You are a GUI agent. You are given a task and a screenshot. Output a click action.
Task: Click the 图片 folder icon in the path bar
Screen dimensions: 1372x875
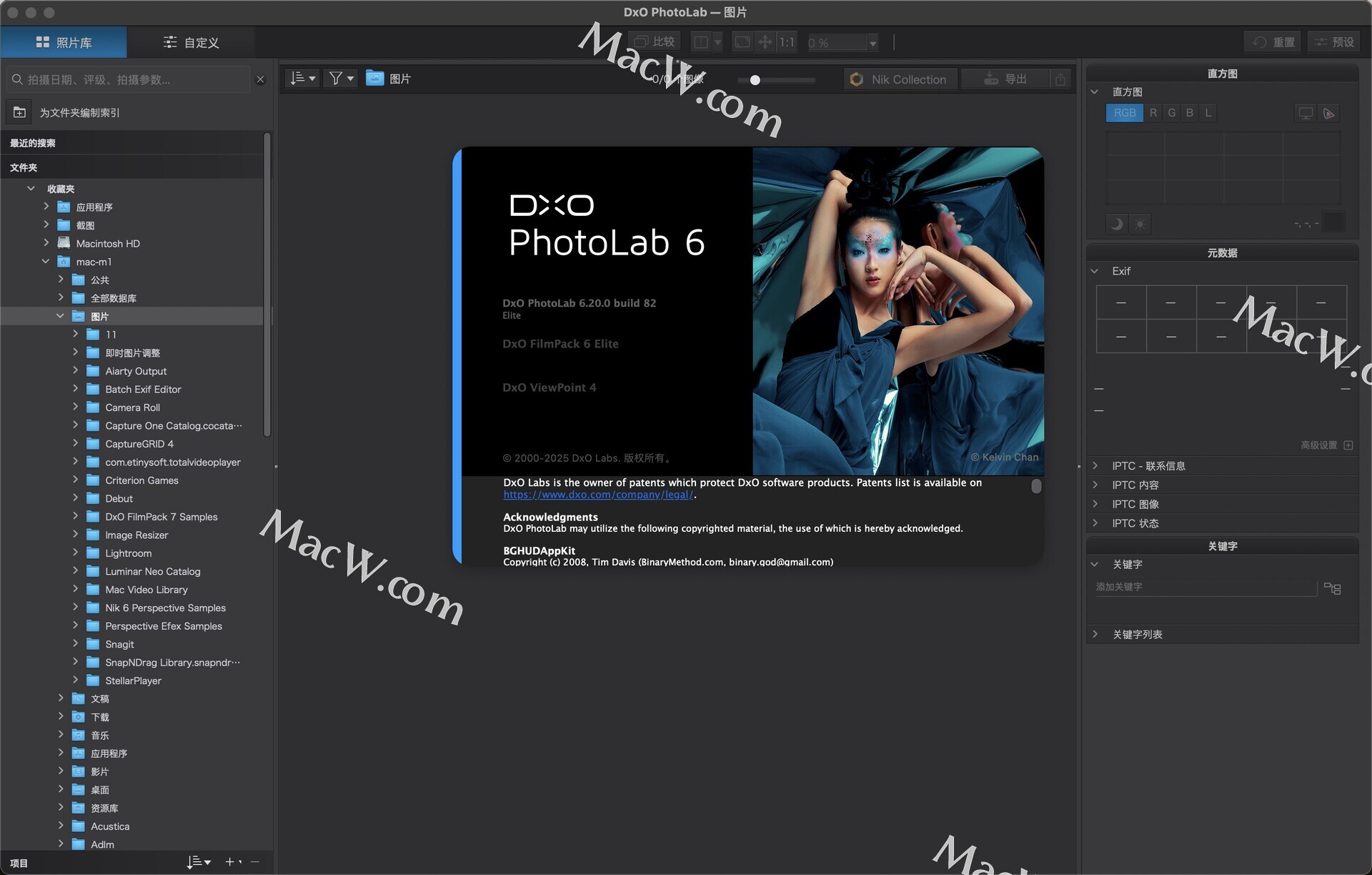pos(374,78)
